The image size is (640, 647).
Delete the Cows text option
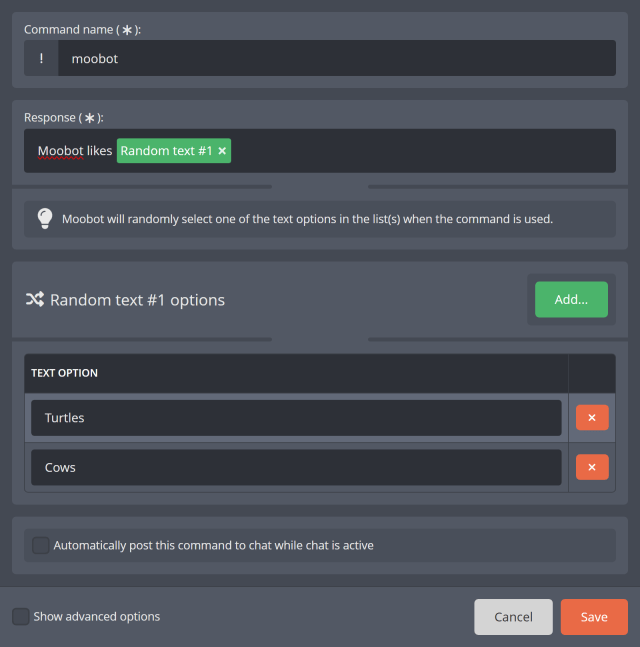(x=592, y=467)
